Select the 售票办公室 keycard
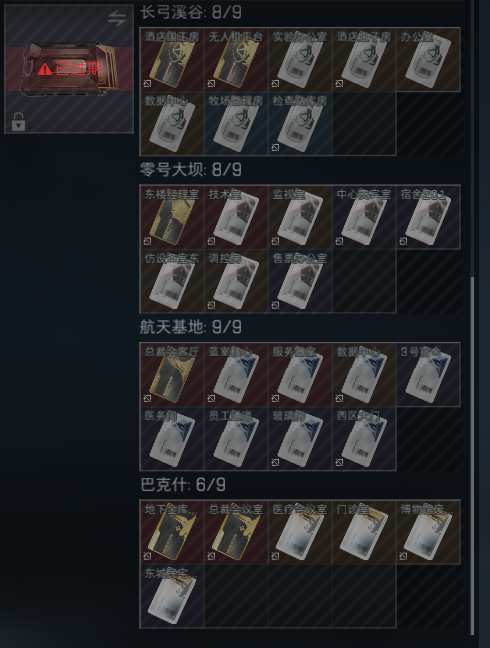Screen dimensions: 490x648 coord(300,281)
